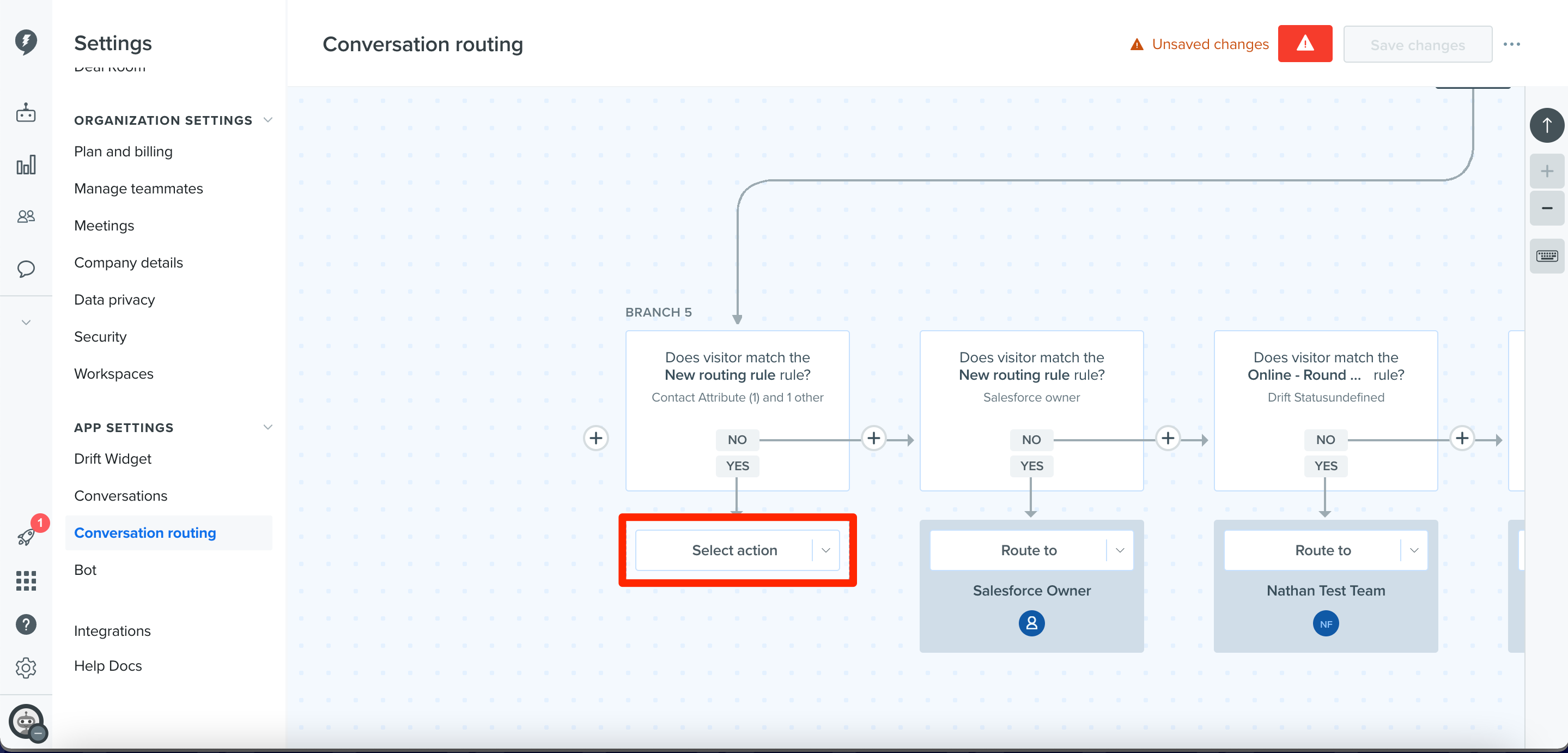This screenshot has height=753, width=1568.
Task: Click the red warning alert button
Action: (x=1304, y=44)
